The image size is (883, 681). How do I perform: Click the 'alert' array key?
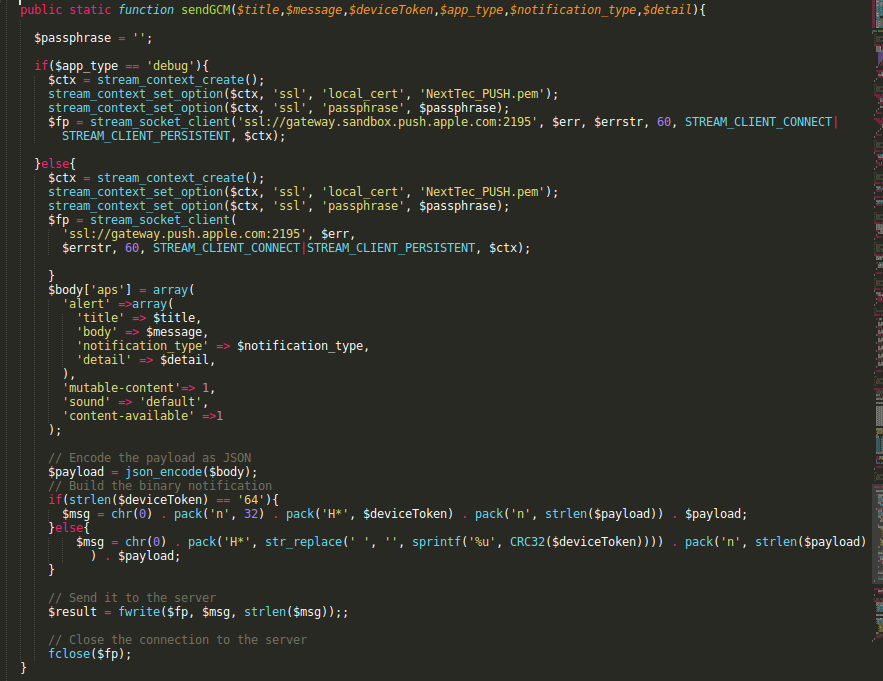click(x=86, y=304)
